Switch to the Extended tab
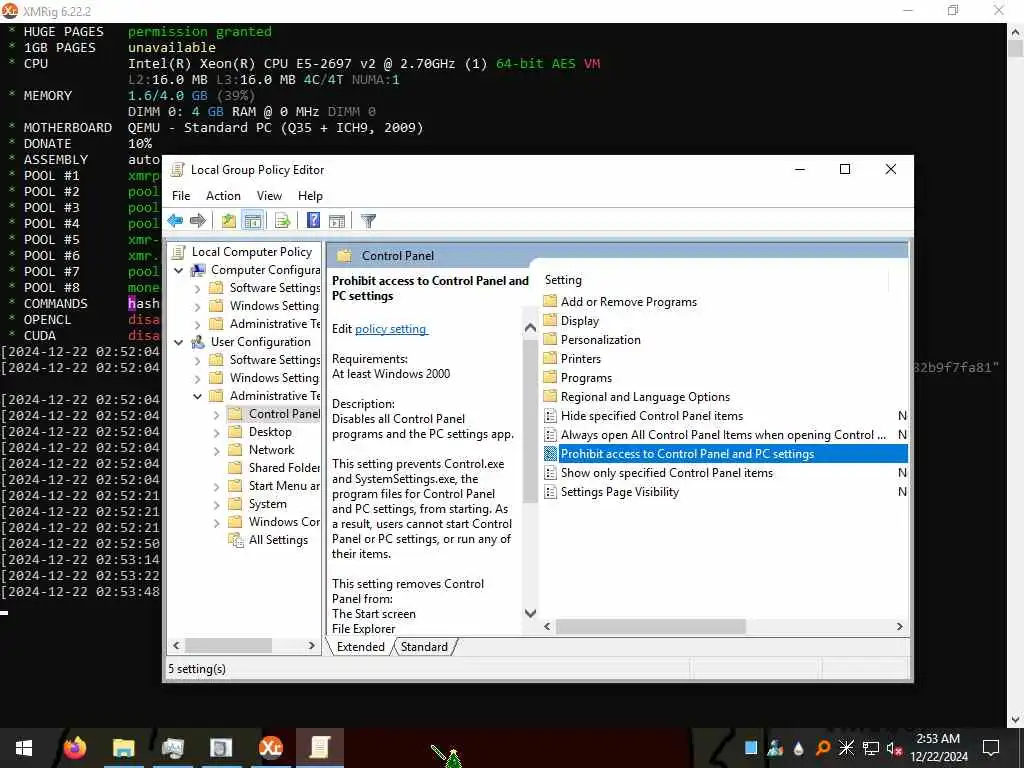 pyautogui.click(x=360, y=647)
